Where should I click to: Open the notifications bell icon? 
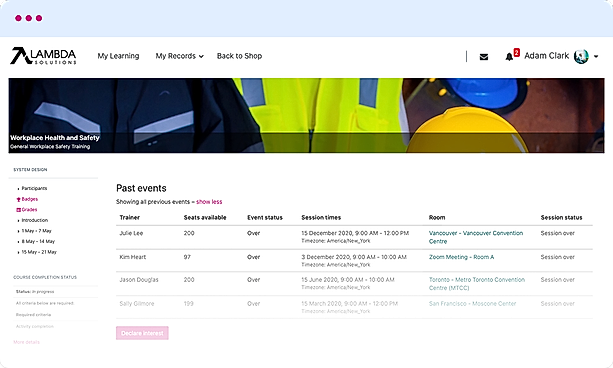(509, 57)
